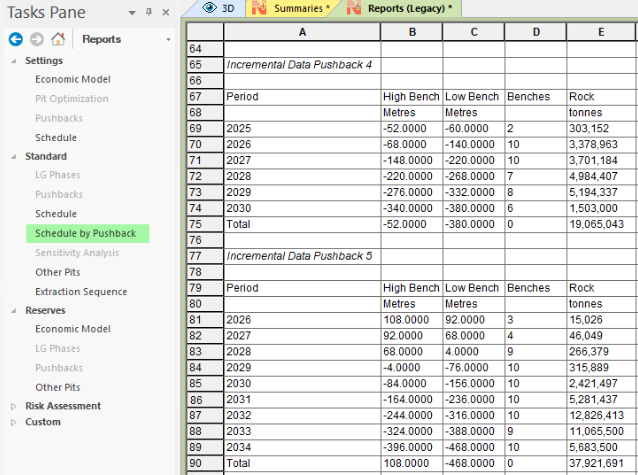
Task: Expand the Risk Assessment section
Action: pos(13,406)
